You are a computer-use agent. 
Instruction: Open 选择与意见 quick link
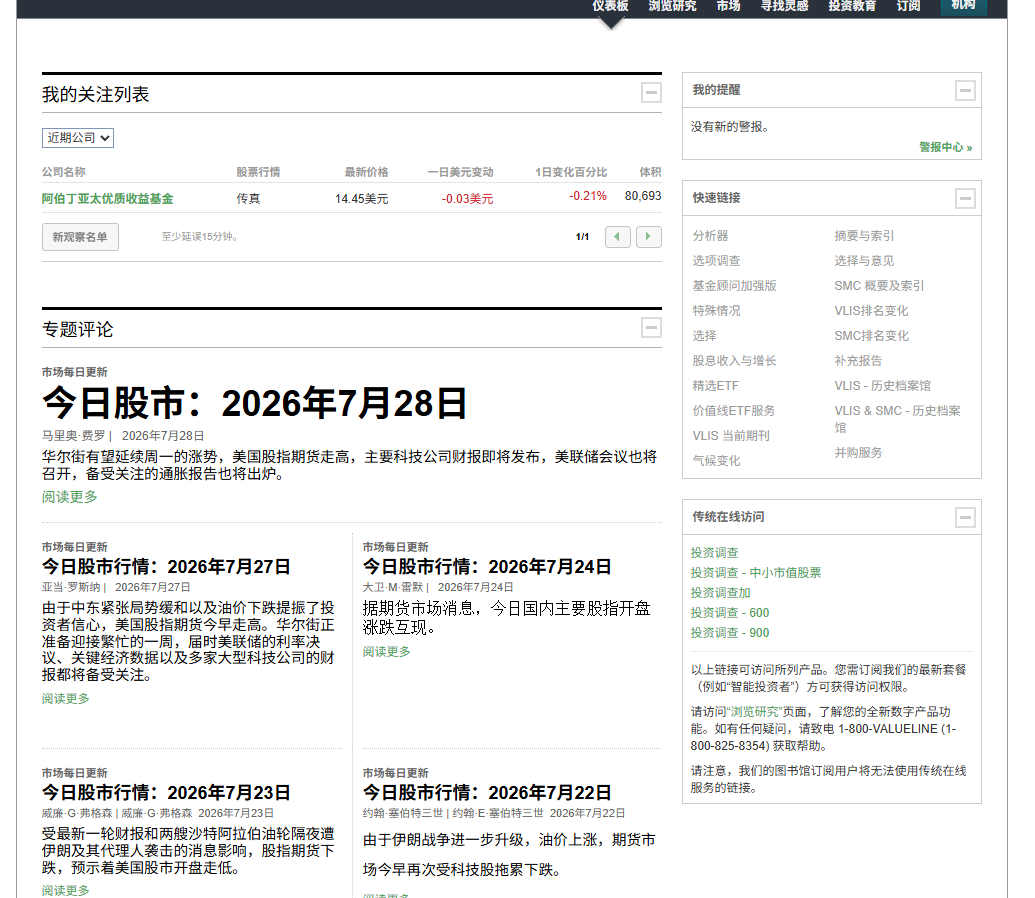tap(864, 261)
